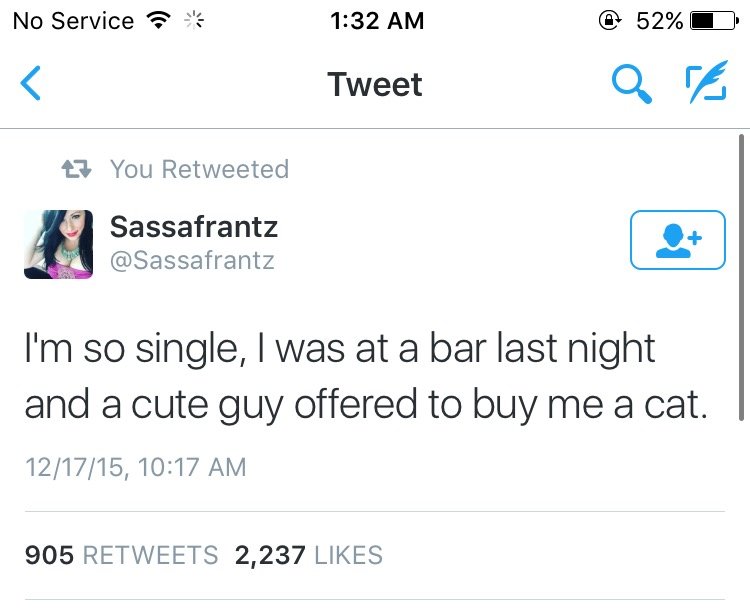Tap the back chevron arrow
750x609 pixels.
point(31,85)
